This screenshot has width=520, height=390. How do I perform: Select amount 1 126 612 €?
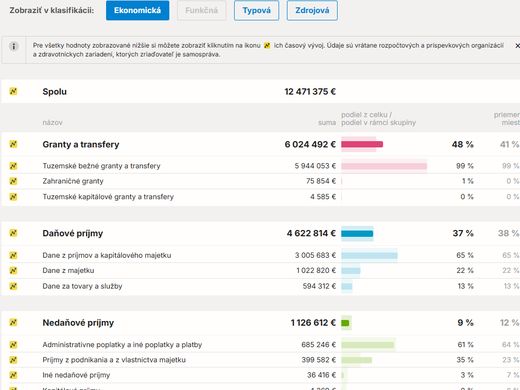click(x=313, y=323)
